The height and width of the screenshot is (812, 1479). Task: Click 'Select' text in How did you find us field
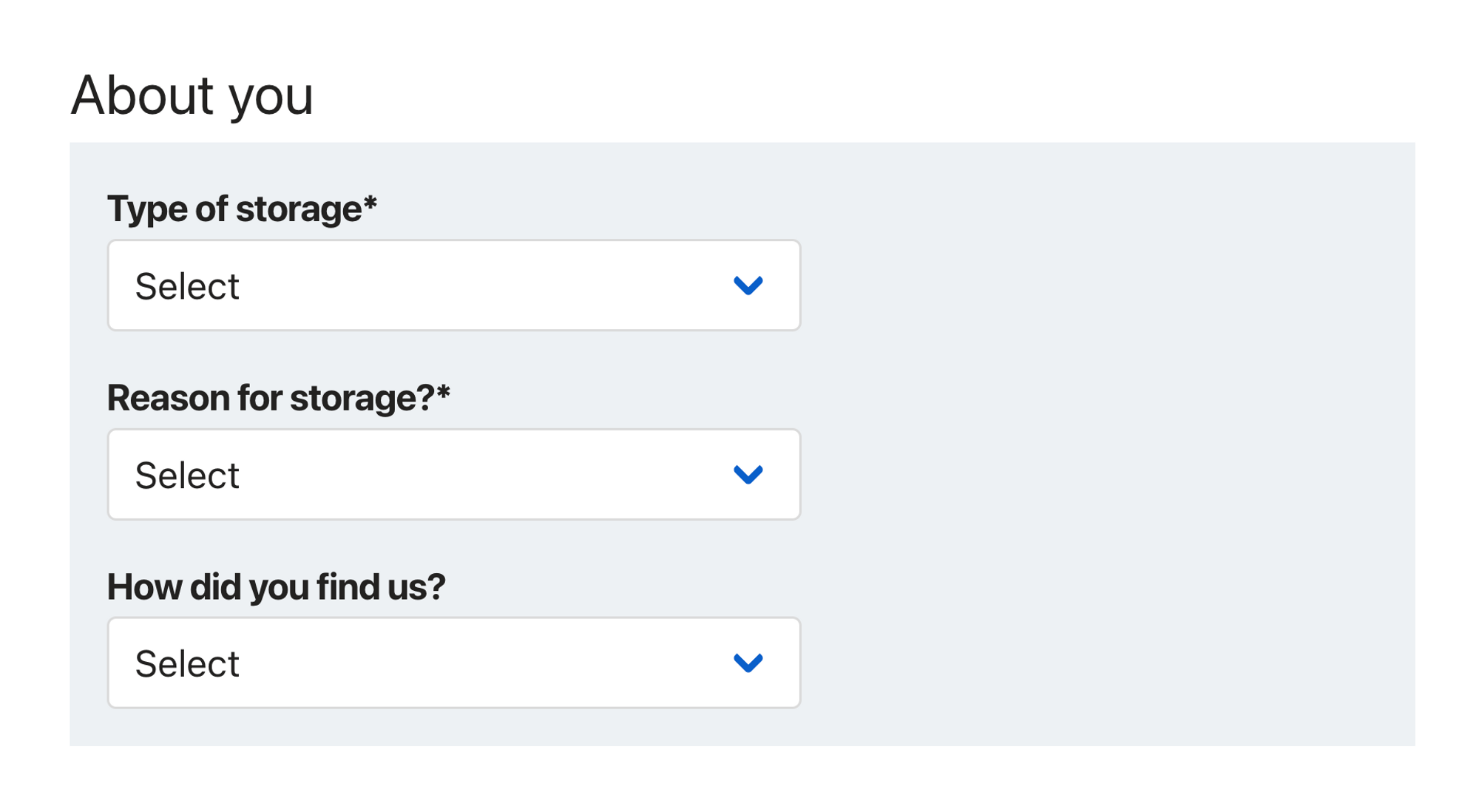pos(187,663)
